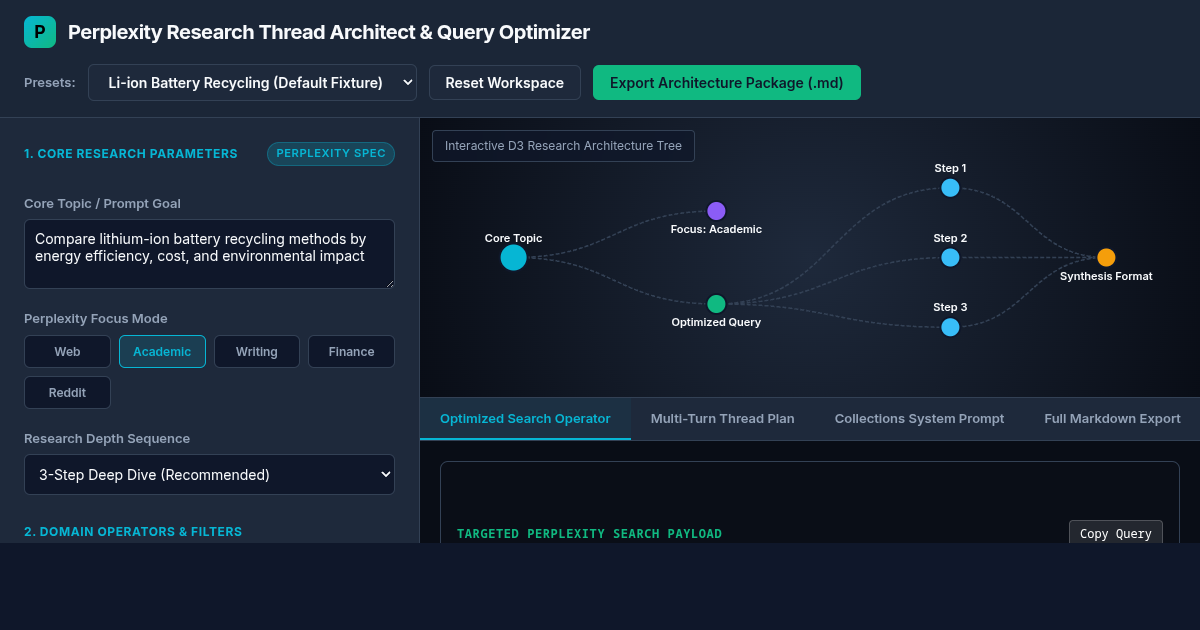Click the Copy Query button

pos(1115,534)
